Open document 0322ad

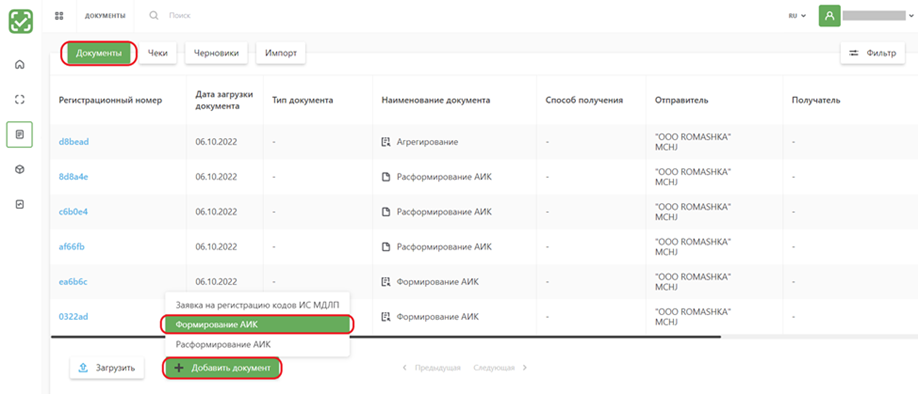73,317
